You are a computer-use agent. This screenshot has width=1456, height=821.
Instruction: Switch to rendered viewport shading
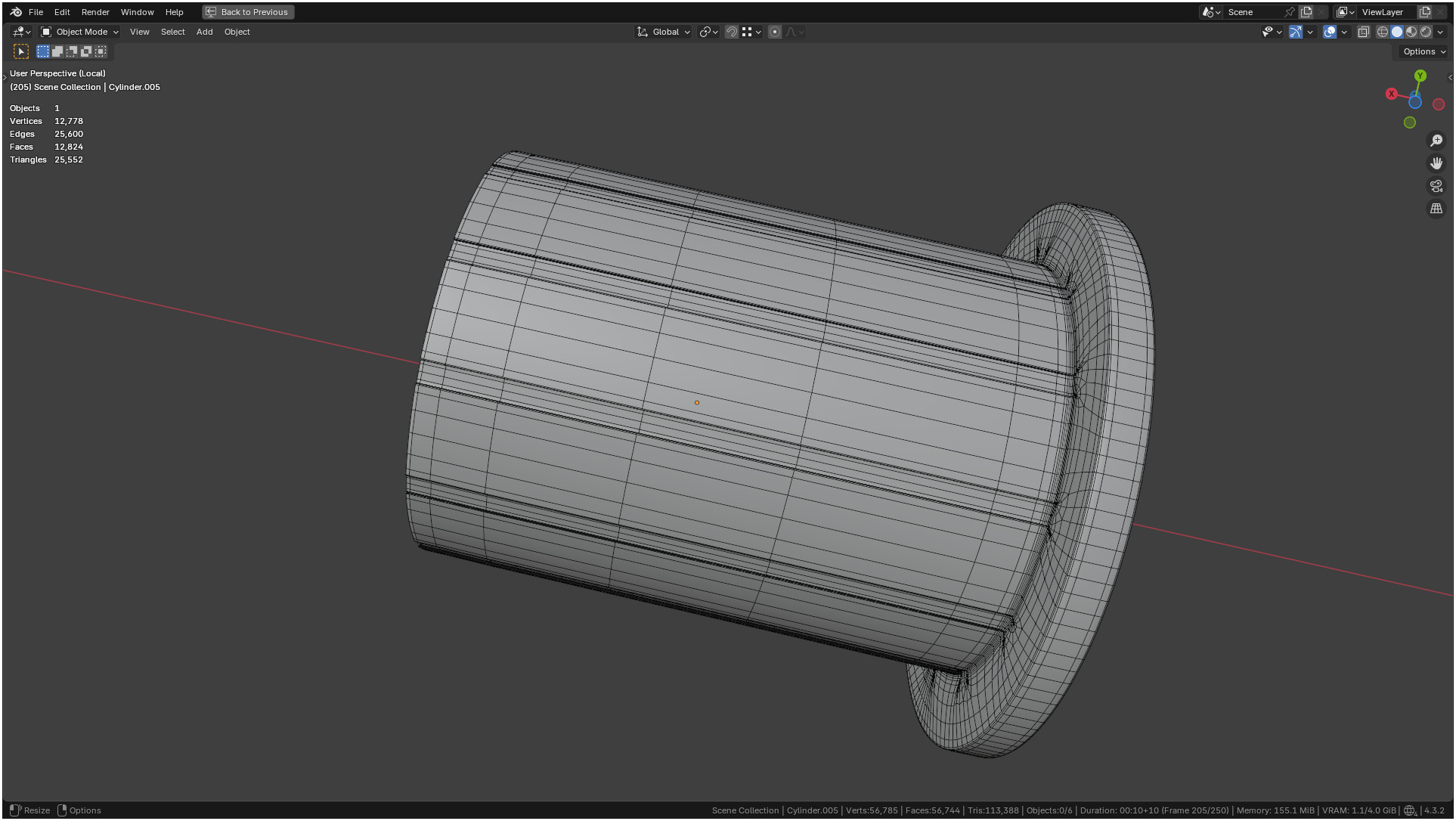pos(1426,32)
